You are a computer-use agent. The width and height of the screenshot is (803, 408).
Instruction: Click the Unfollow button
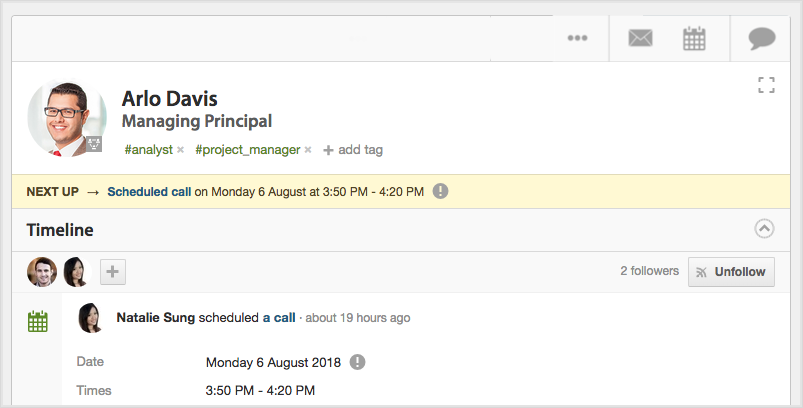731,272
